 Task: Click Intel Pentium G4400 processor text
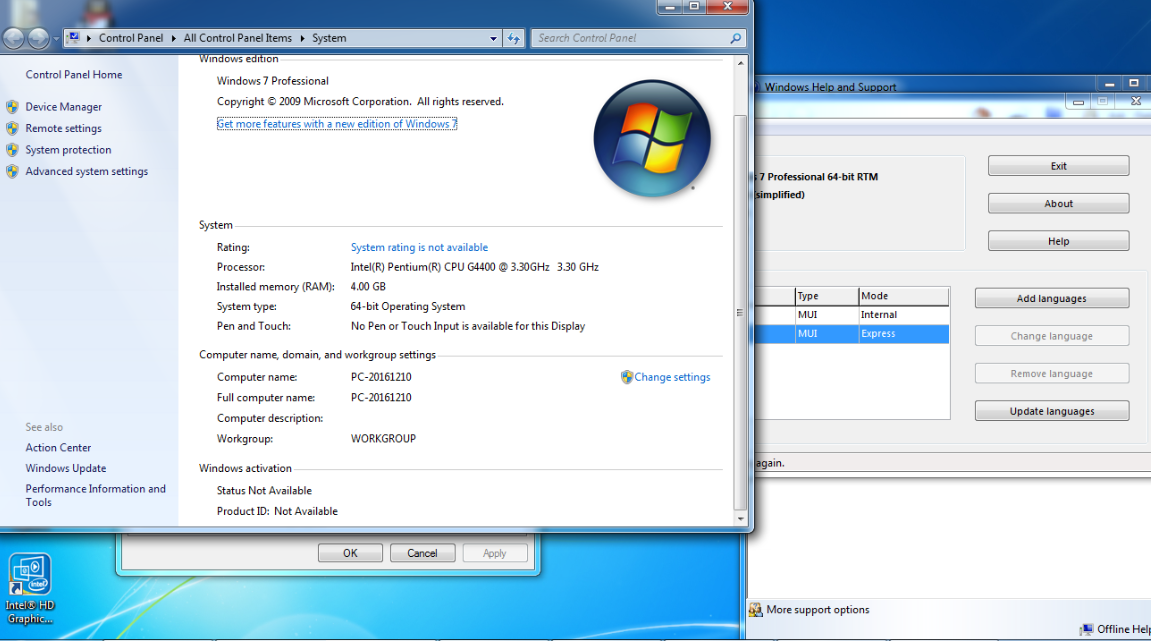point(474,267)
